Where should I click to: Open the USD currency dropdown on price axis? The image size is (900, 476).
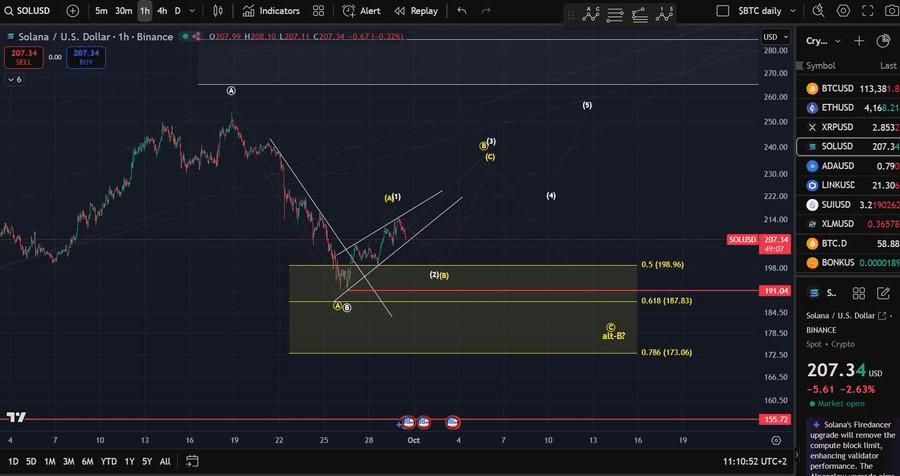[x=773, y=37]
